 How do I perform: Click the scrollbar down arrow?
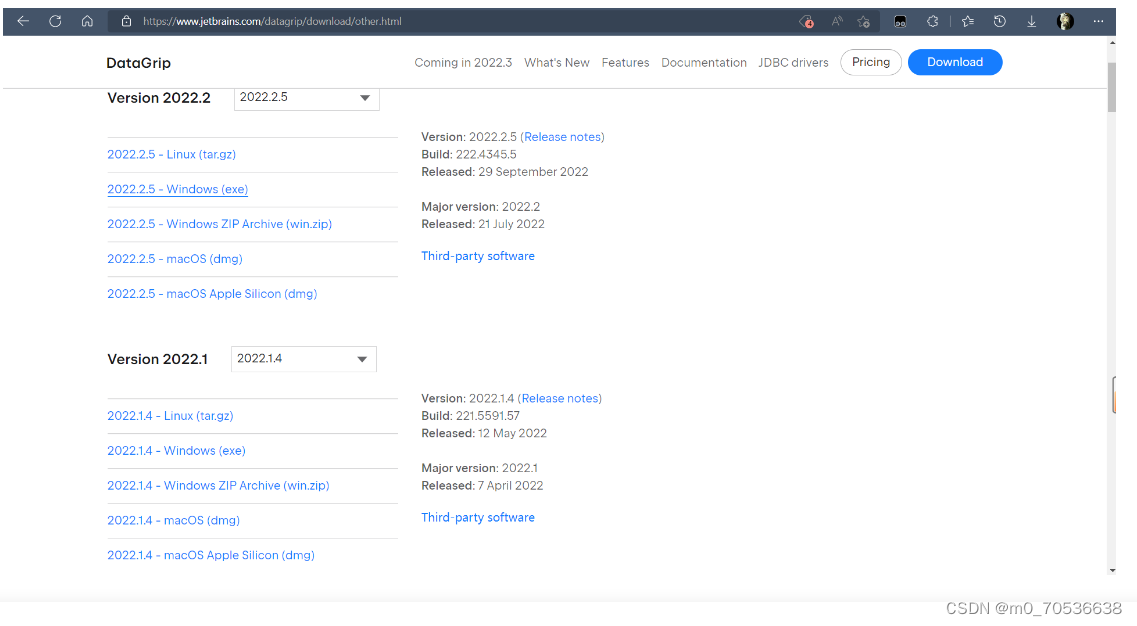pyautogui.click(x=1112, y=570)
